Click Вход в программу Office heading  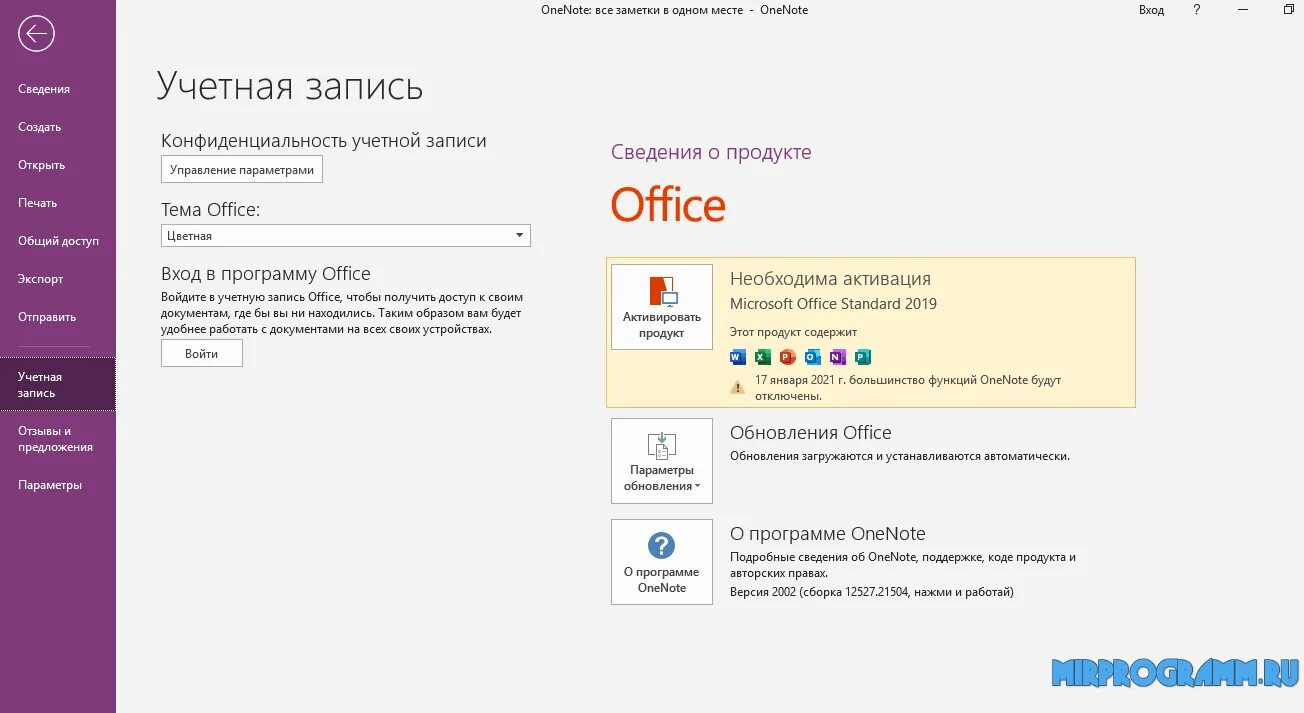tap(266, 274)
